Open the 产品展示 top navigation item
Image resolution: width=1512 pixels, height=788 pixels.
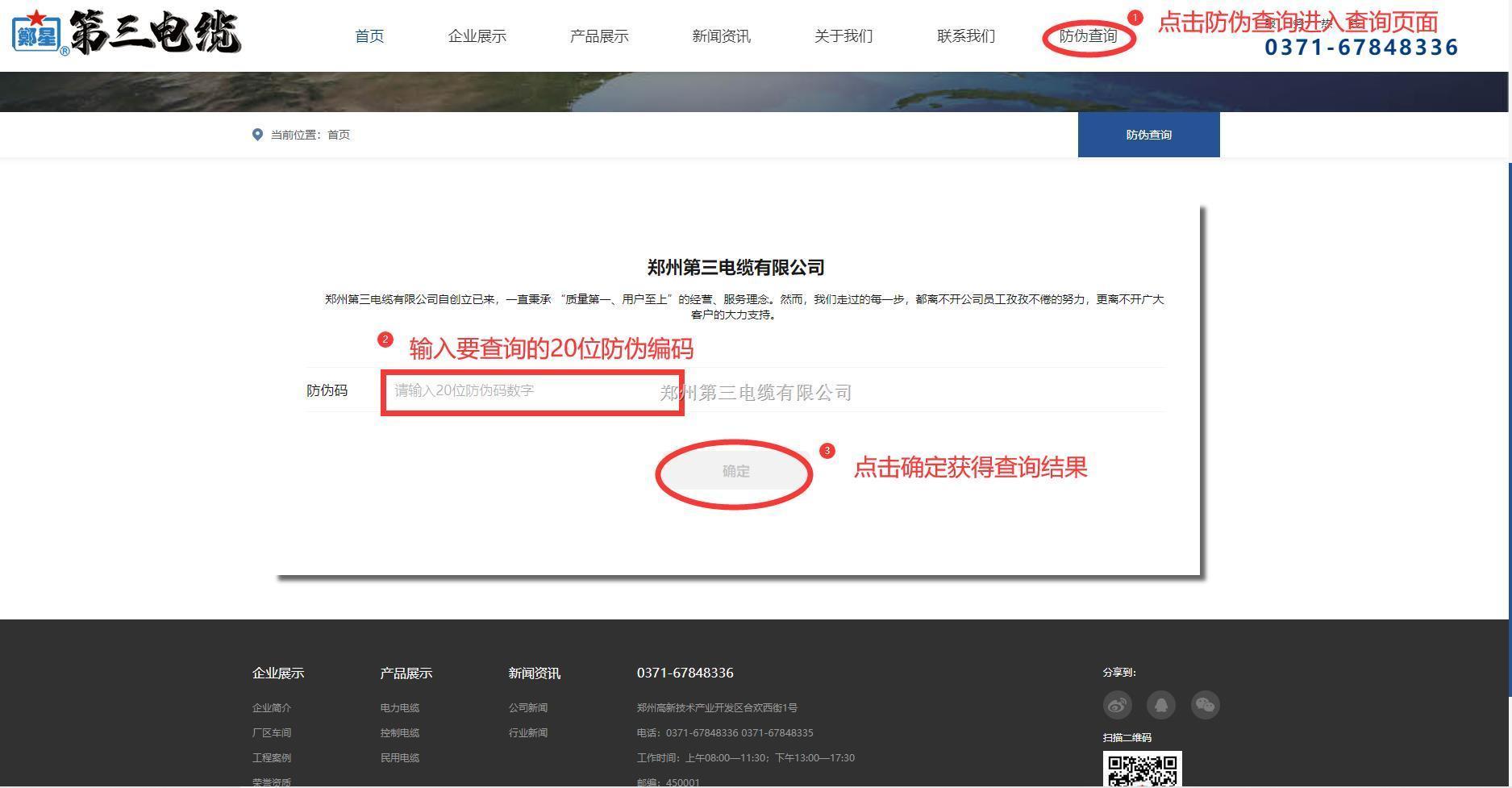pos(599,36)
